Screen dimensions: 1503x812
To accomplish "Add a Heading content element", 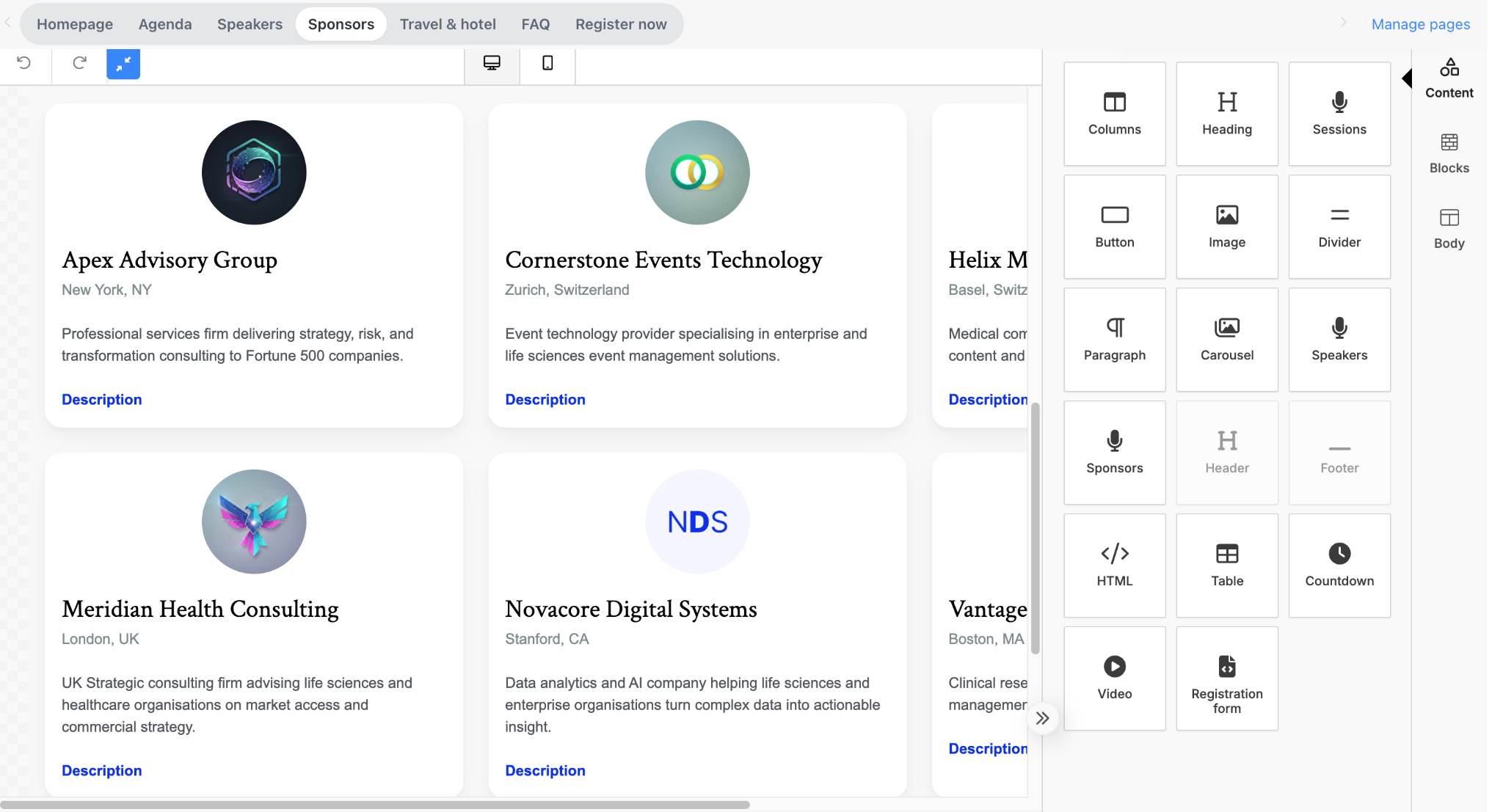I will click(x=1227, y=114).
